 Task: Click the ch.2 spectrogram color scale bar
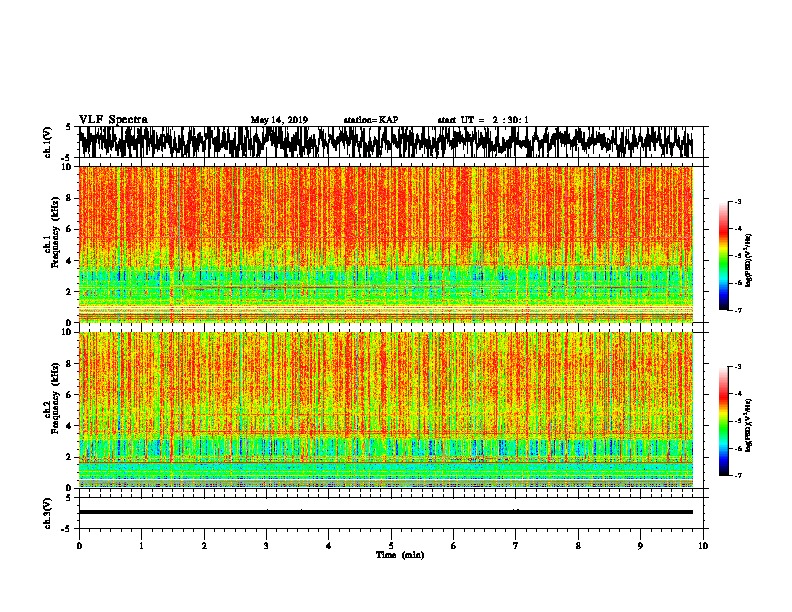click(x=724, y=421)
